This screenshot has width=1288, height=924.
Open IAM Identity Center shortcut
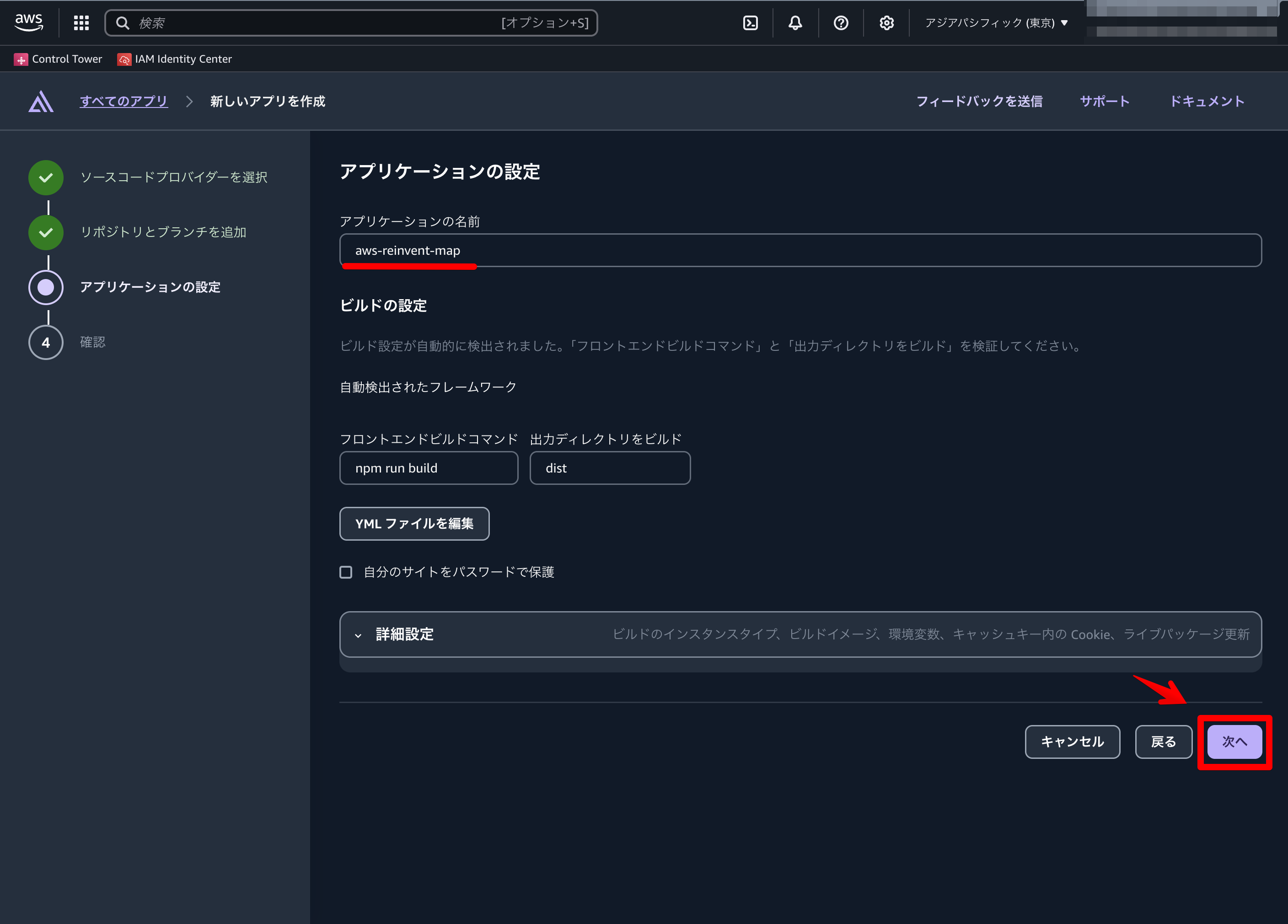pos(174,59)
